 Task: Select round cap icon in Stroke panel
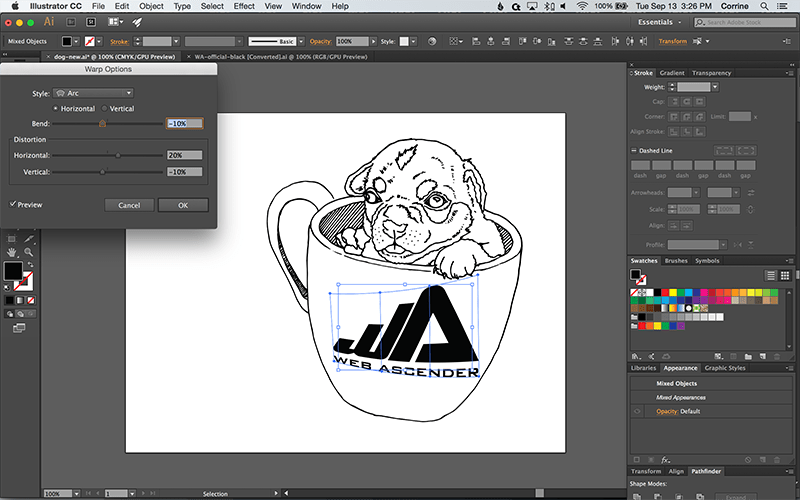coord(687,102)
